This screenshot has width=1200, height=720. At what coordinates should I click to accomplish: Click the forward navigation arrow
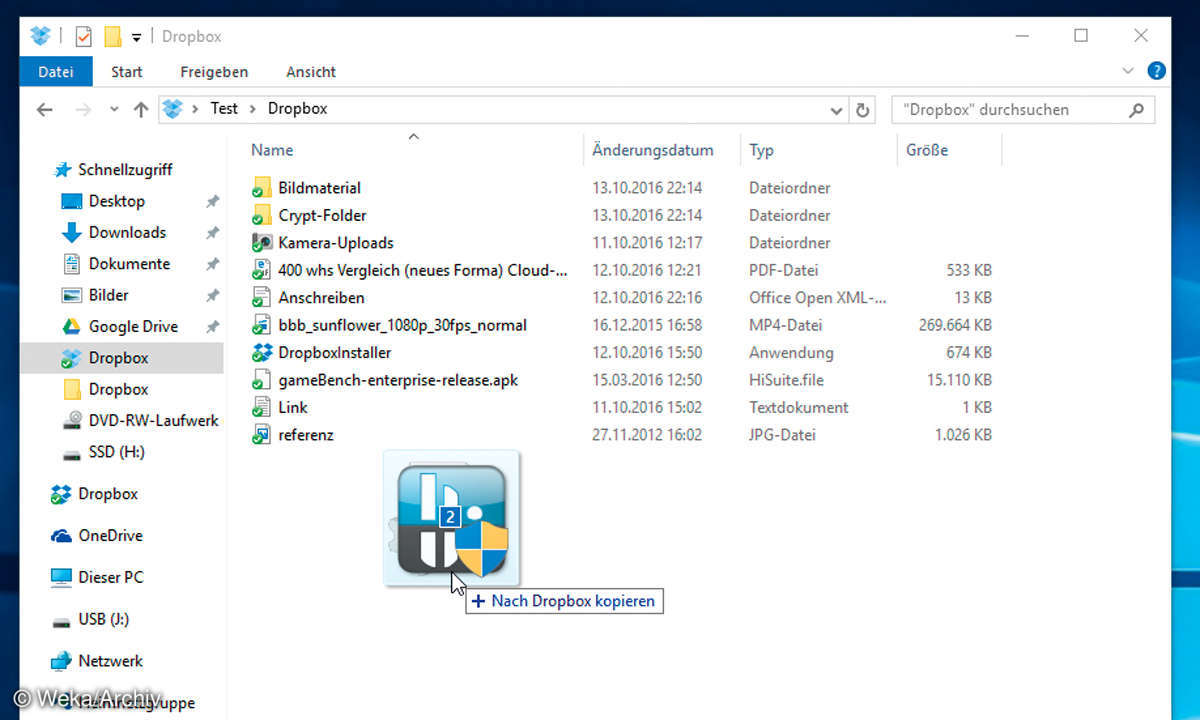[84, 110]
